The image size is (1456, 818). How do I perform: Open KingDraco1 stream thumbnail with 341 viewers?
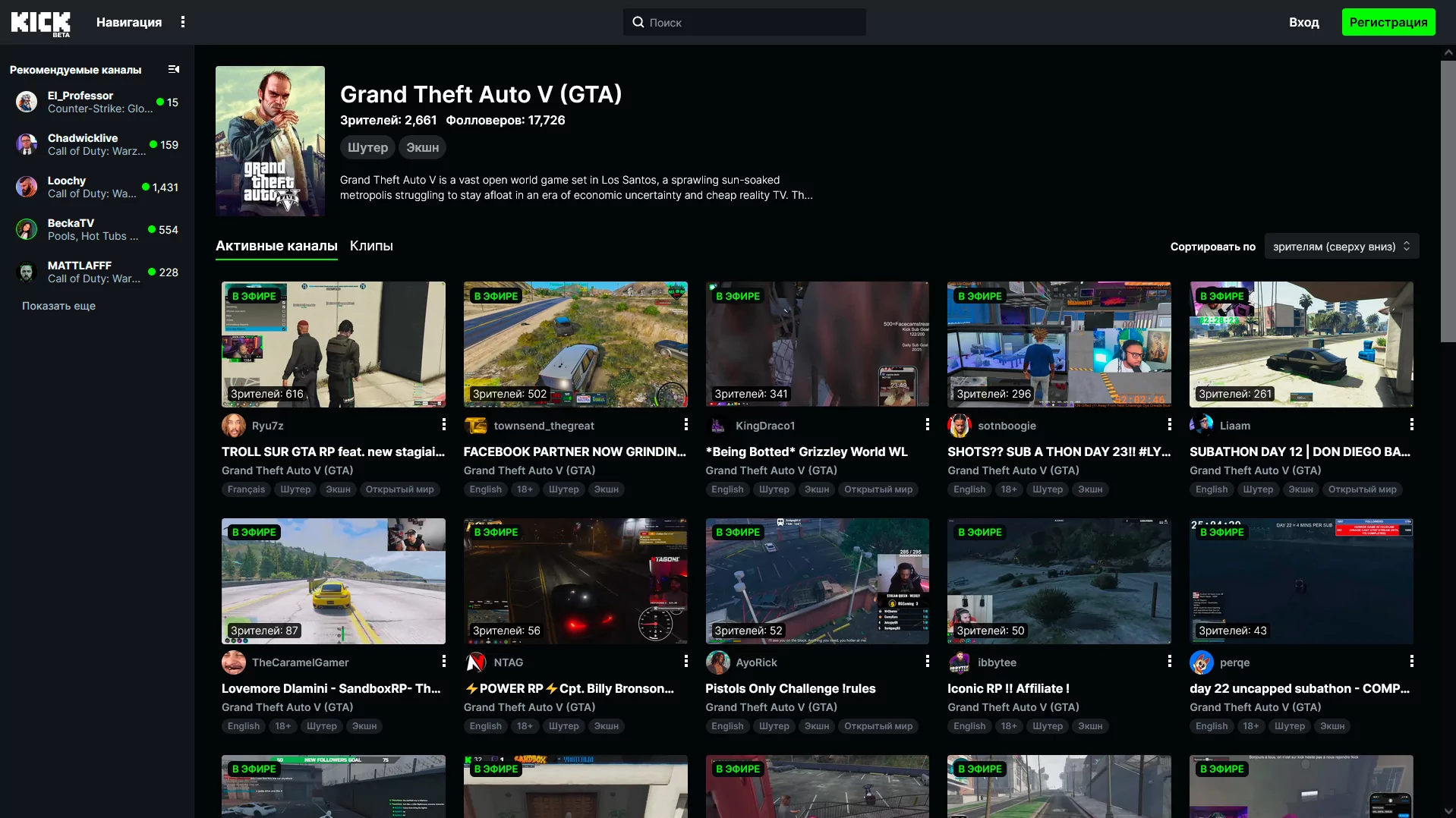[818, 345]
